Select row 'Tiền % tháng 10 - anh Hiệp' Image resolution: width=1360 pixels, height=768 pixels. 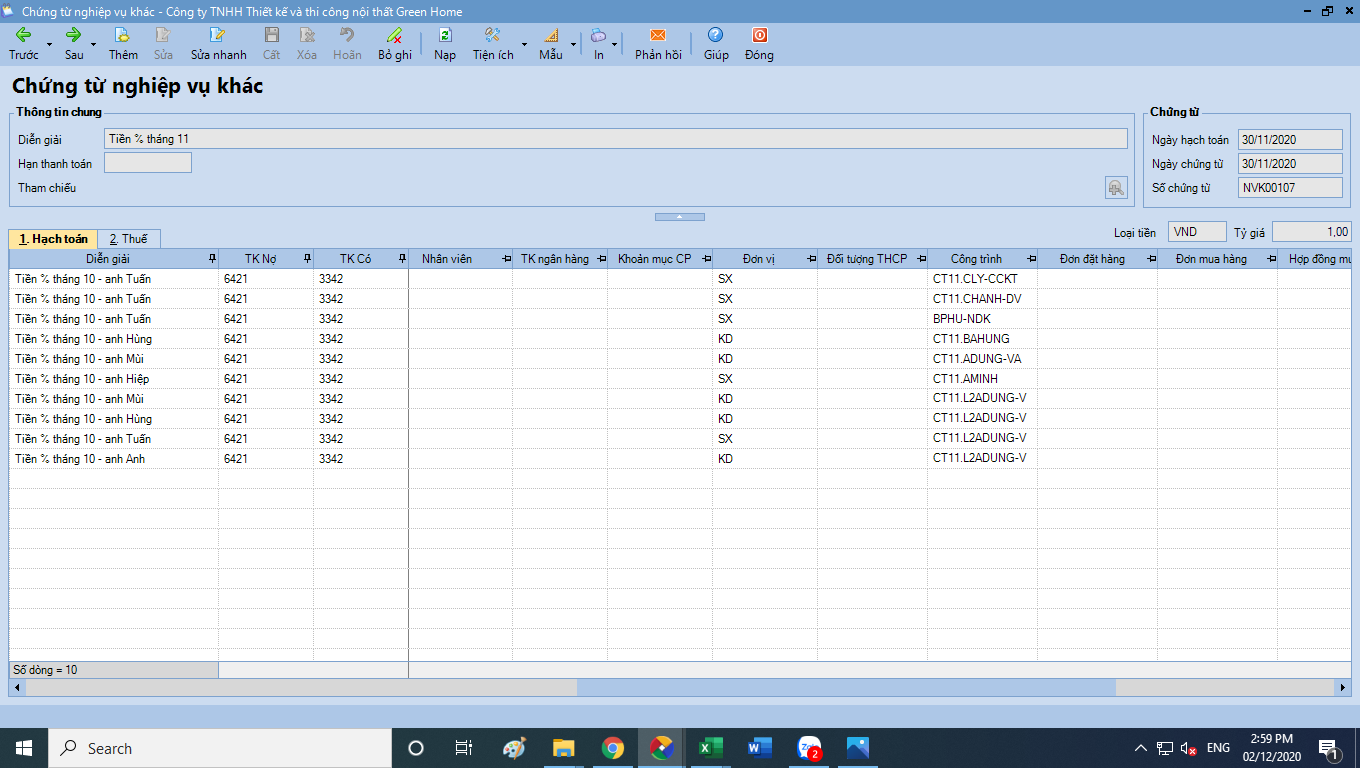click(x=680, y=379)
